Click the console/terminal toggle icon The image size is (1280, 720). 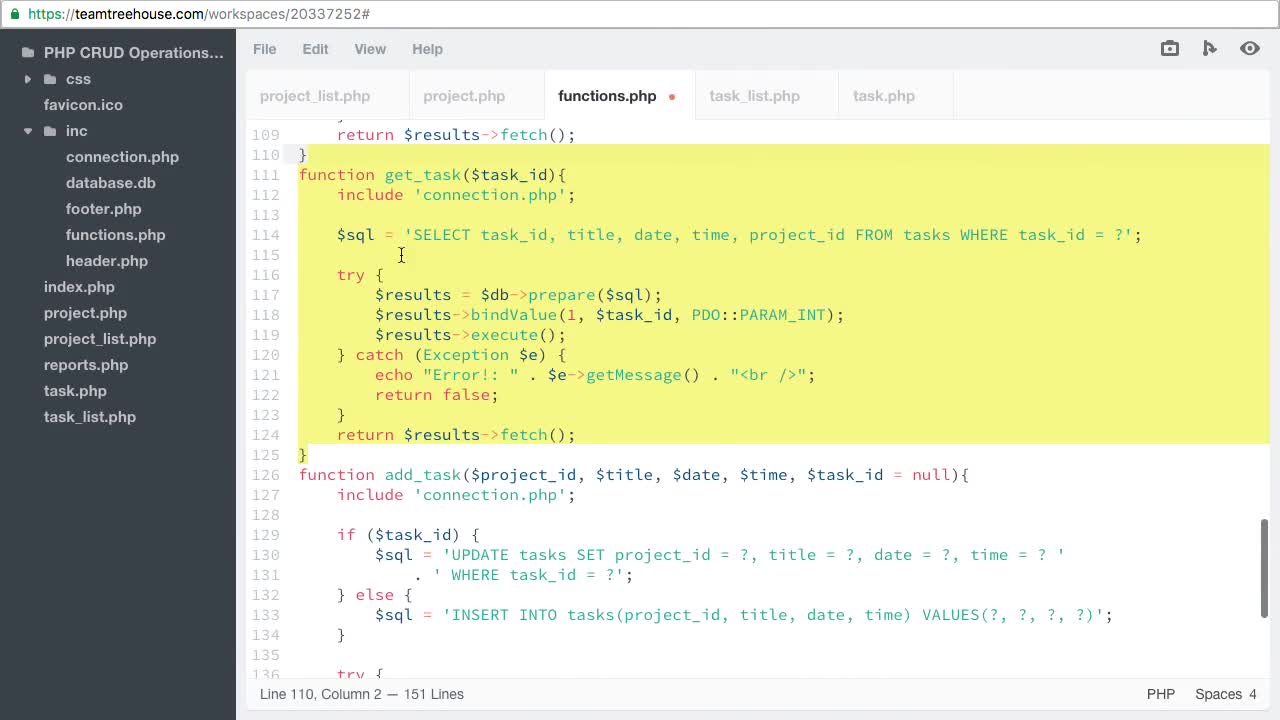(x=1210, y=48)
